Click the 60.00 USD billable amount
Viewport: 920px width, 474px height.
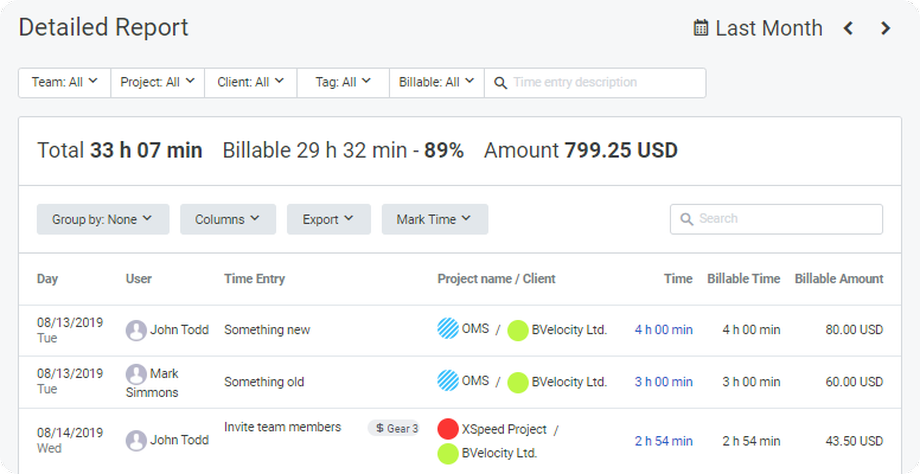pos(854,382)
